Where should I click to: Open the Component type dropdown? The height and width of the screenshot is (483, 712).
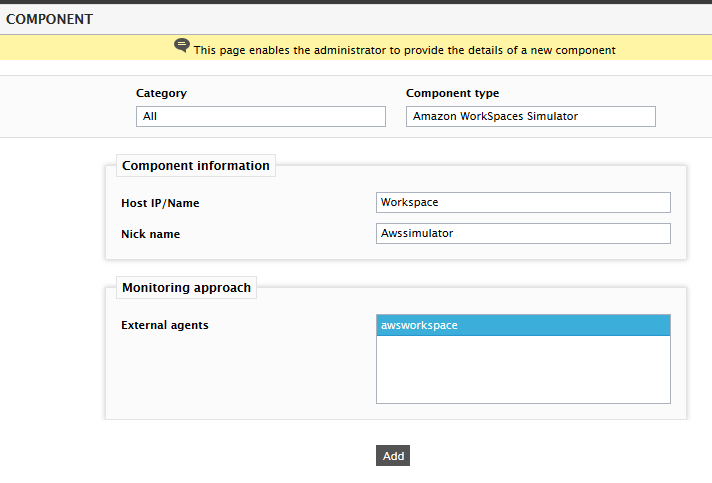[x=530, y=116]
